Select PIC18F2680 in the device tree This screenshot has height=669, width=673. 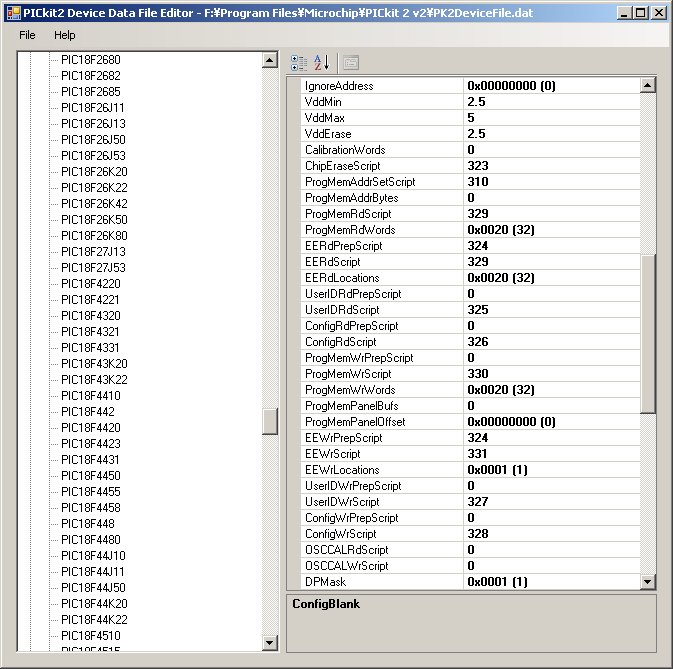(x=91, y=60)
